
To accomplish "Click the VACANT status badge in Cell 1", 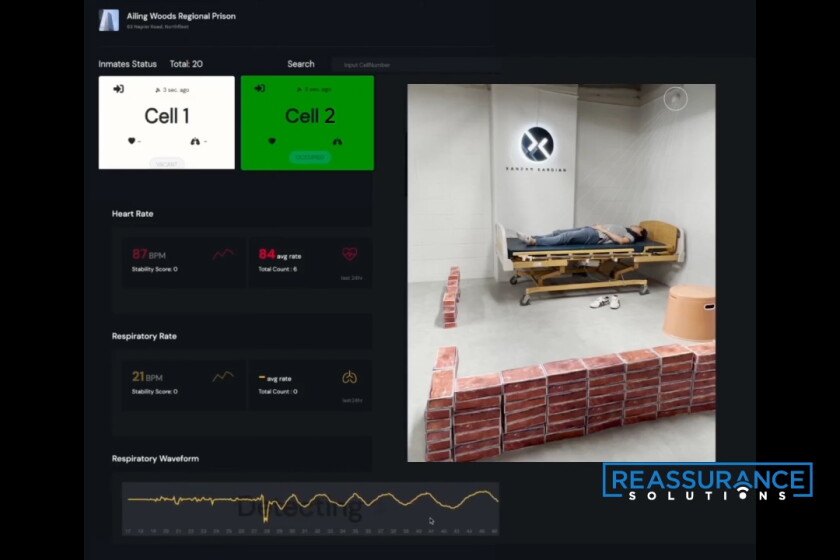I will [167, 164].
